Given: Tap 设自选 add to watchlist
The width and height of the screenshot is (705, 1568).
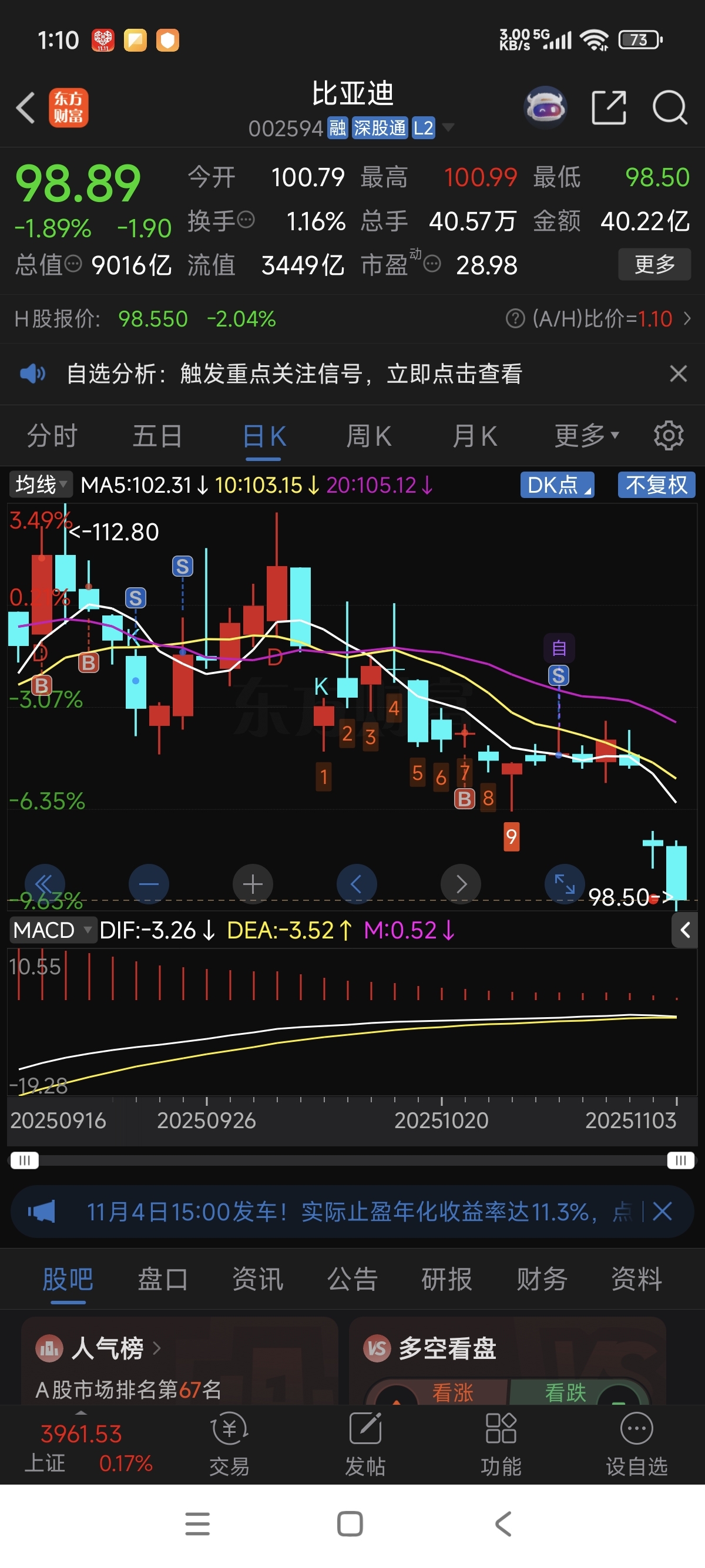Looking at the screenshot, I should pyautogui.click(x=637, y=1444).
